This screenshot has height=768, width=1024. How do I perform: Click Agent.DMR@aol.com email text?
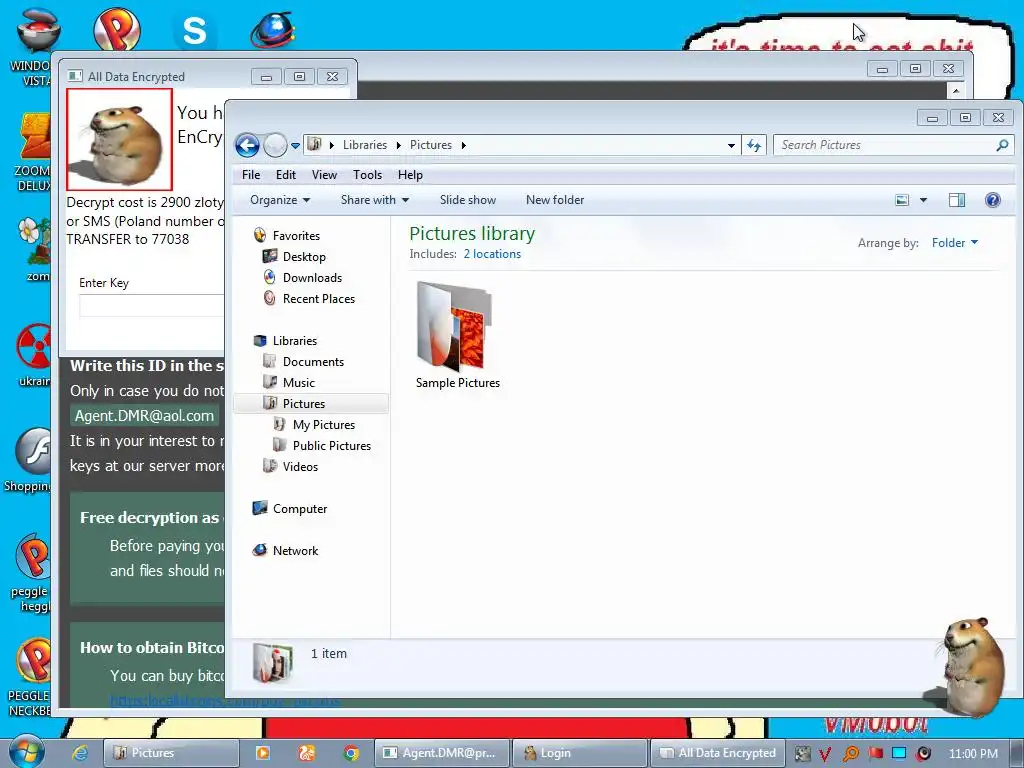pyautogui.click(x=144, y=415)
